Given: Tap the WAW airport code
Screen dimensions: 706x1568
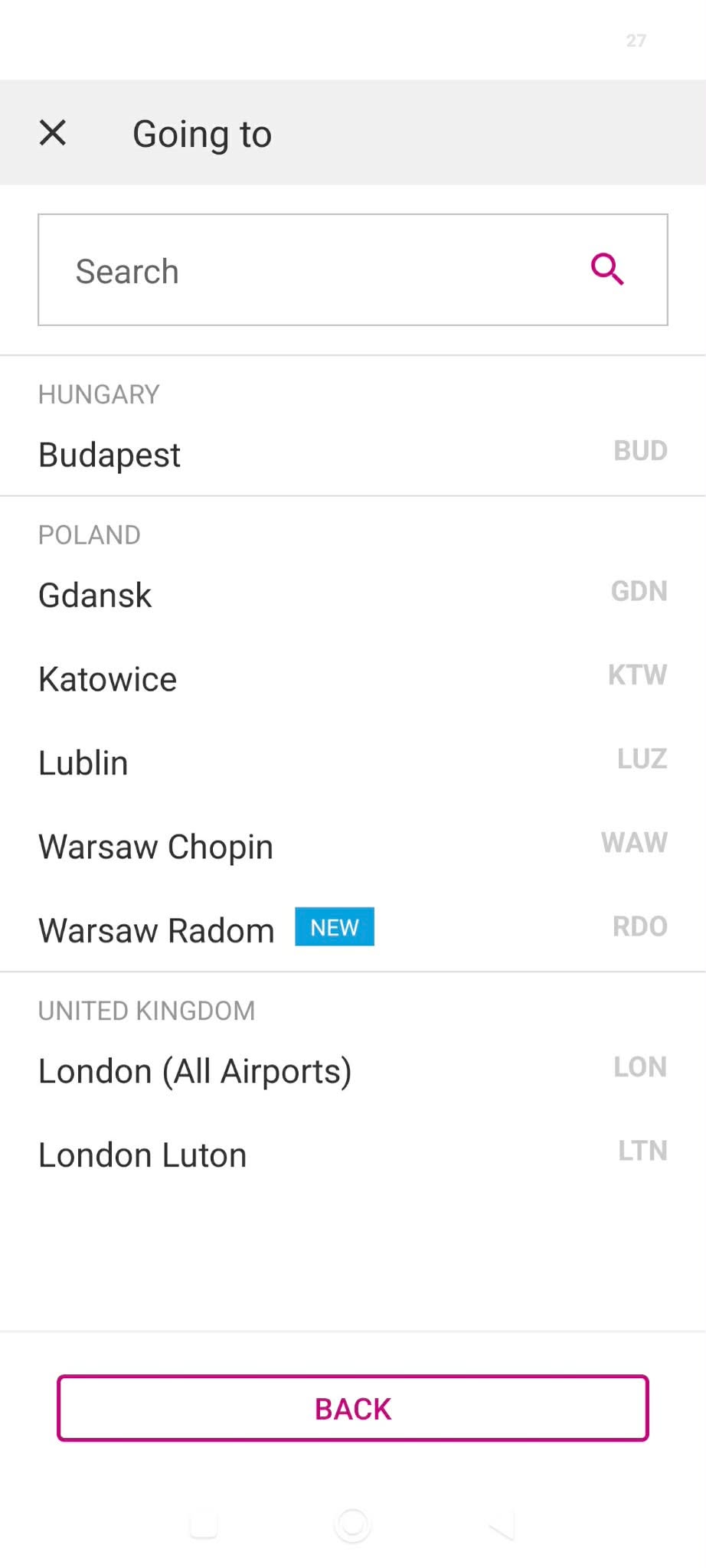Looking at the screenshot, I should tap(634, 842).
